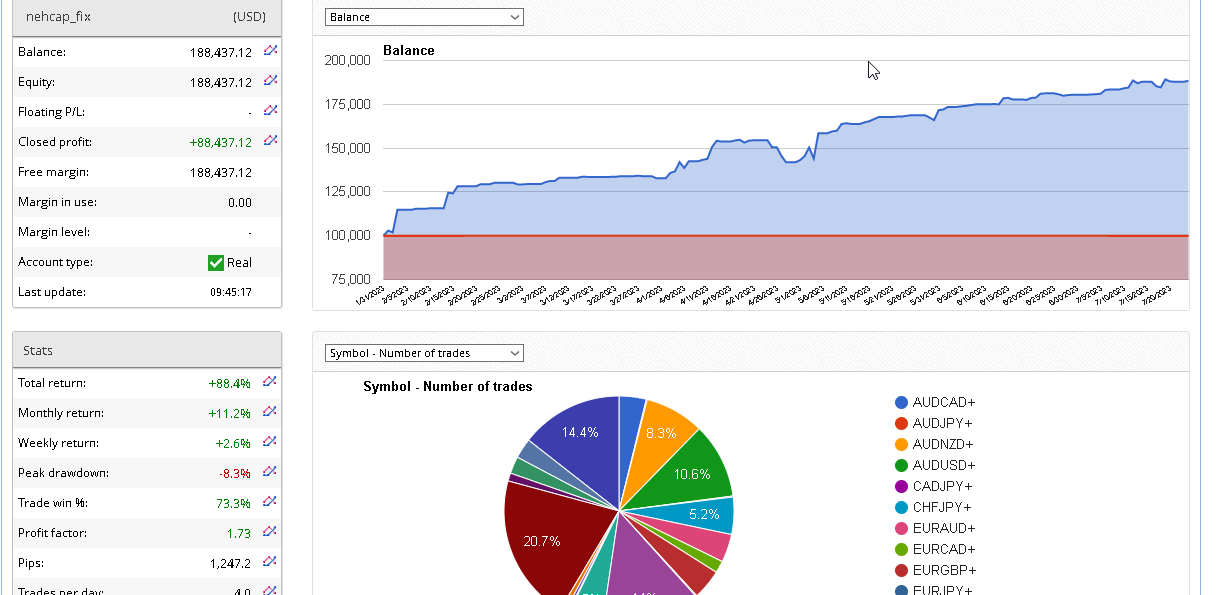Click the Peak drawdown chart icon
1227x595 pixels.
(x=270, y=471)
